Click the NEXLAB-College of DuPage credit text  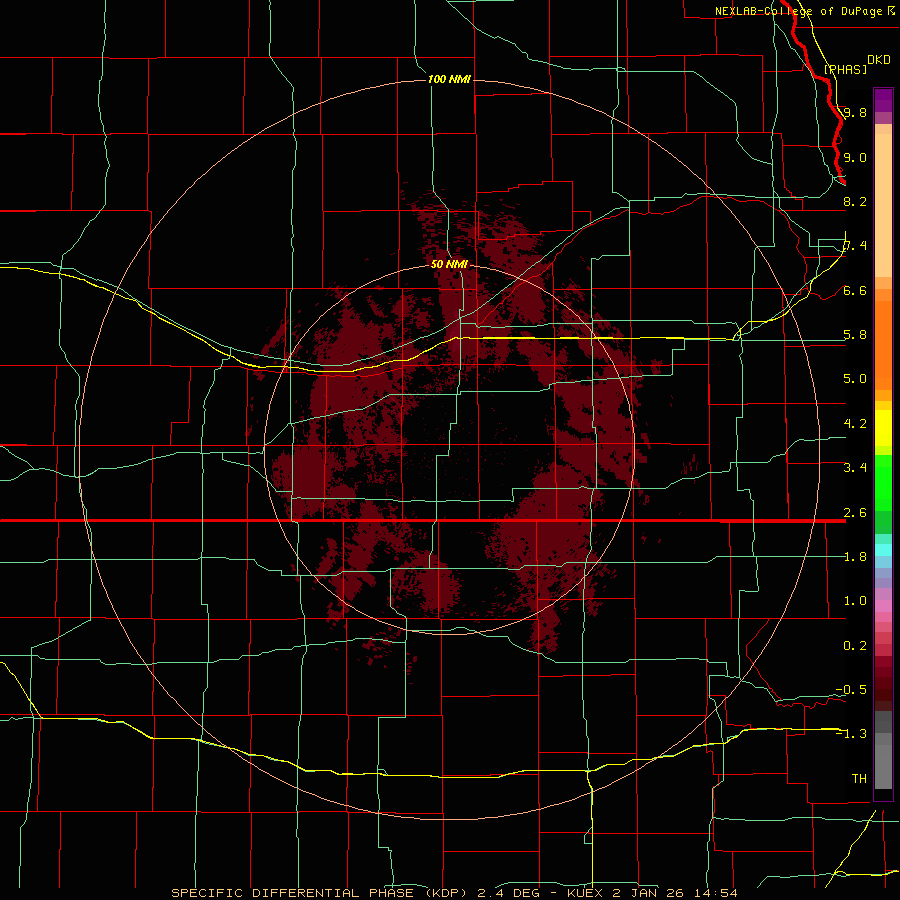[800, 11]
